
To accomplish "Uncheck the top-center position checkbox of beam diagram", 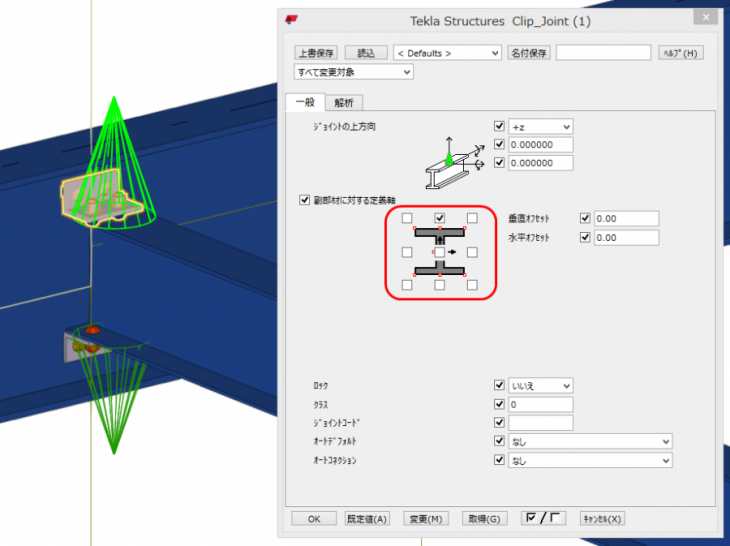I will click(439, 218).
